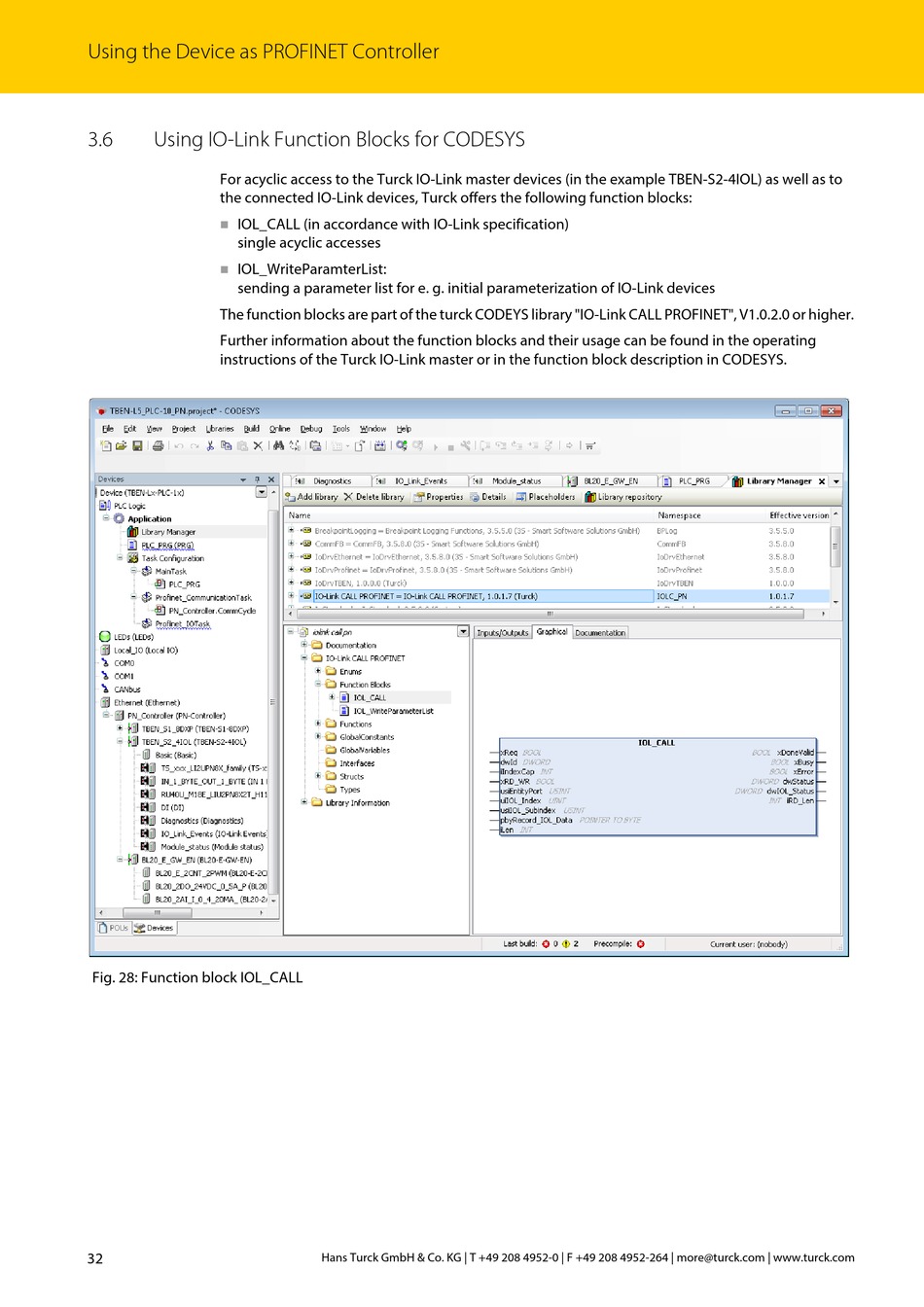
Task: Open the Tools menu
Action: (x=341, y=429)
